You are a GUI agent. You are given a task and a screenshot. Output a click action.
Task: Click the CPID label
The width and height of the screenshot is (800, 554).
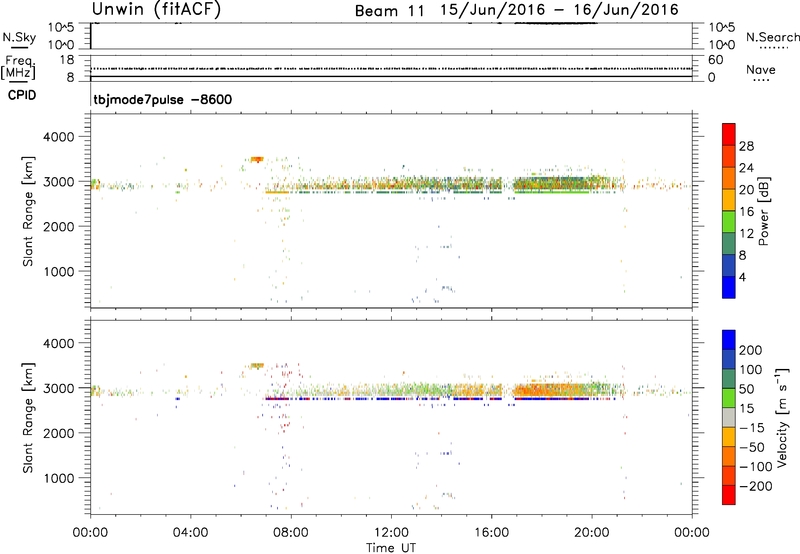point(22,95)
